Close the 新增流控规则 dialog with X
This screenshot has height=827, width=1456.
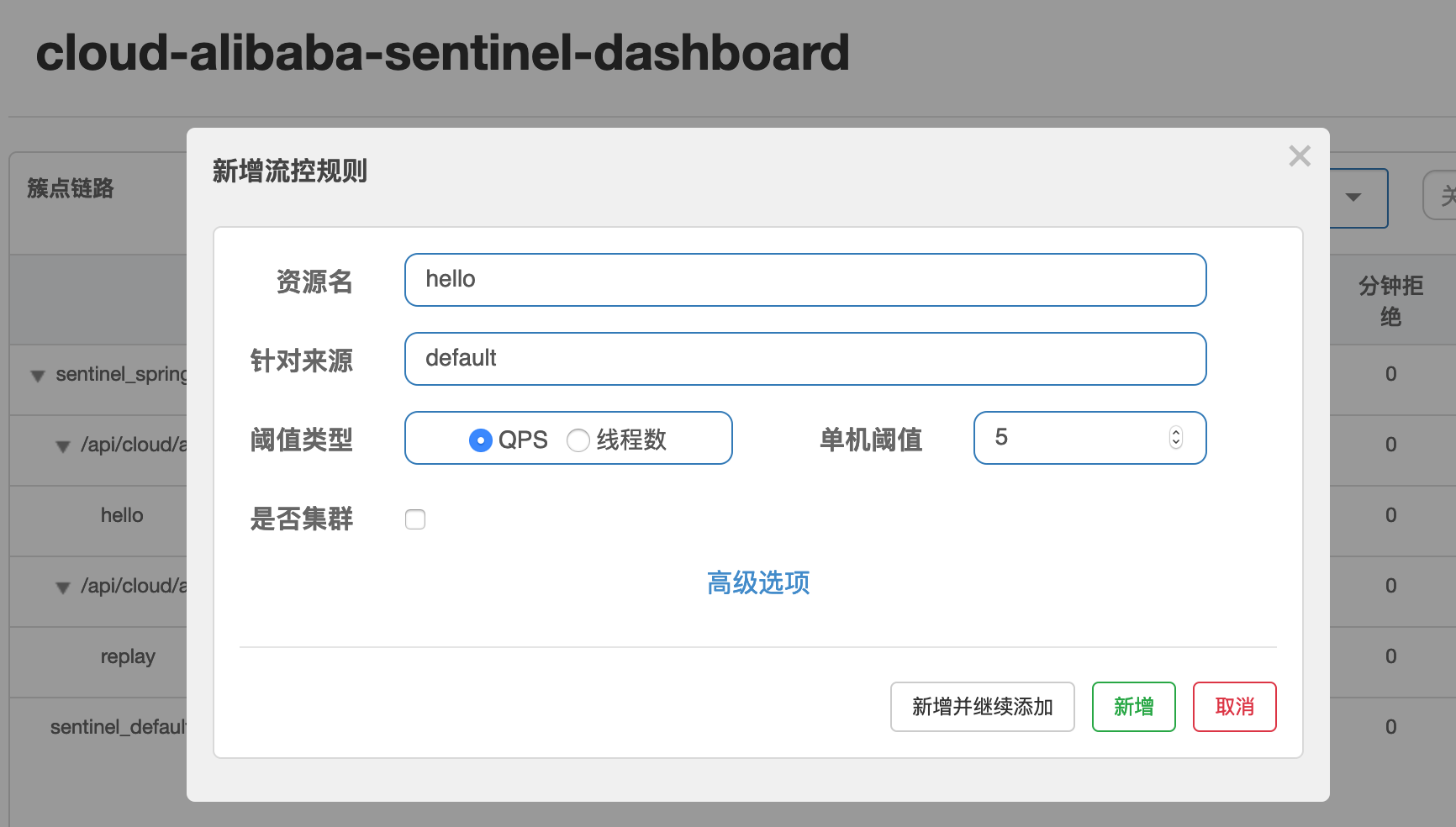tap(1300, 156)
